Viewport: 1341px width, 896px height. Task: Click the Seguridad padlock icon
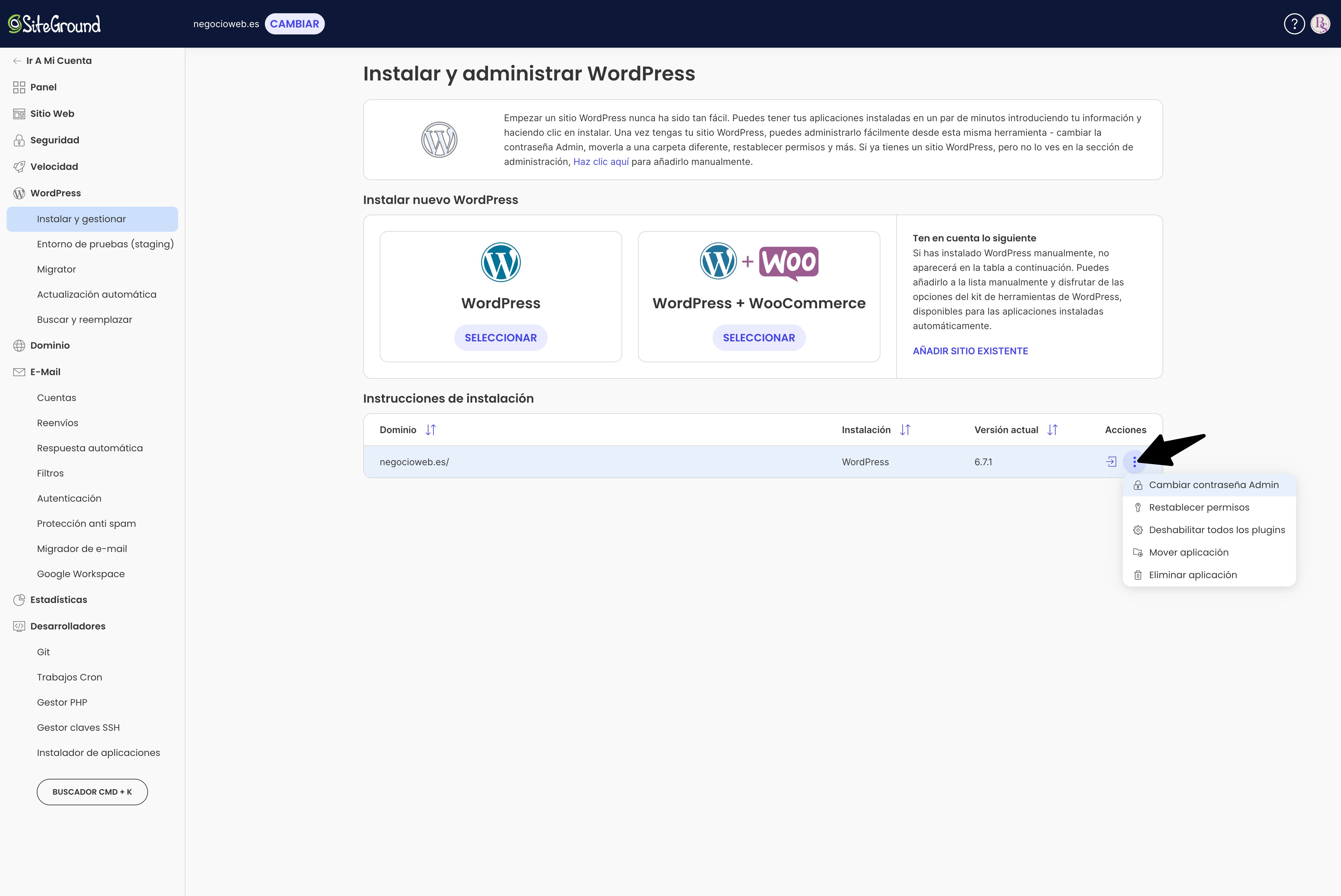click(x=19, y=140)
